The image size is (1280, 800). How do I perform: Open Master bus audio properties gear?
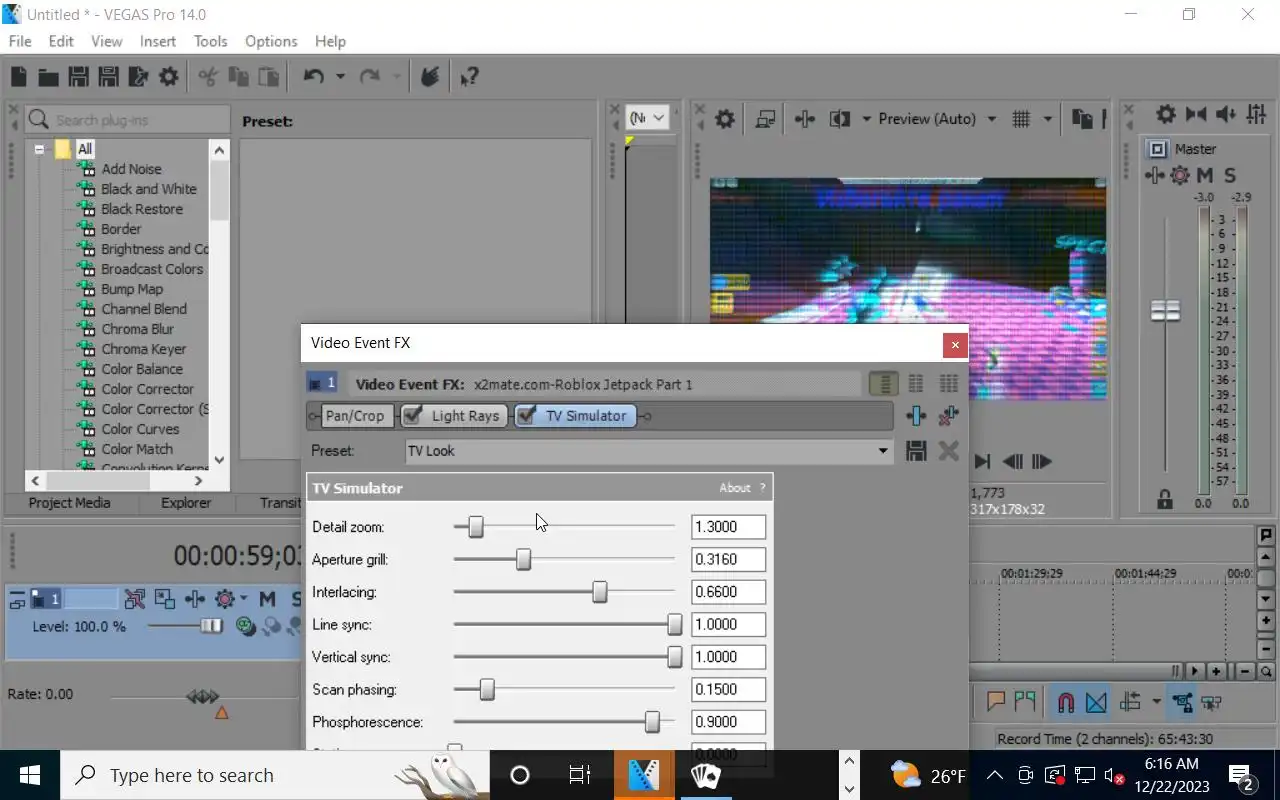click(x=1166, y=115)
